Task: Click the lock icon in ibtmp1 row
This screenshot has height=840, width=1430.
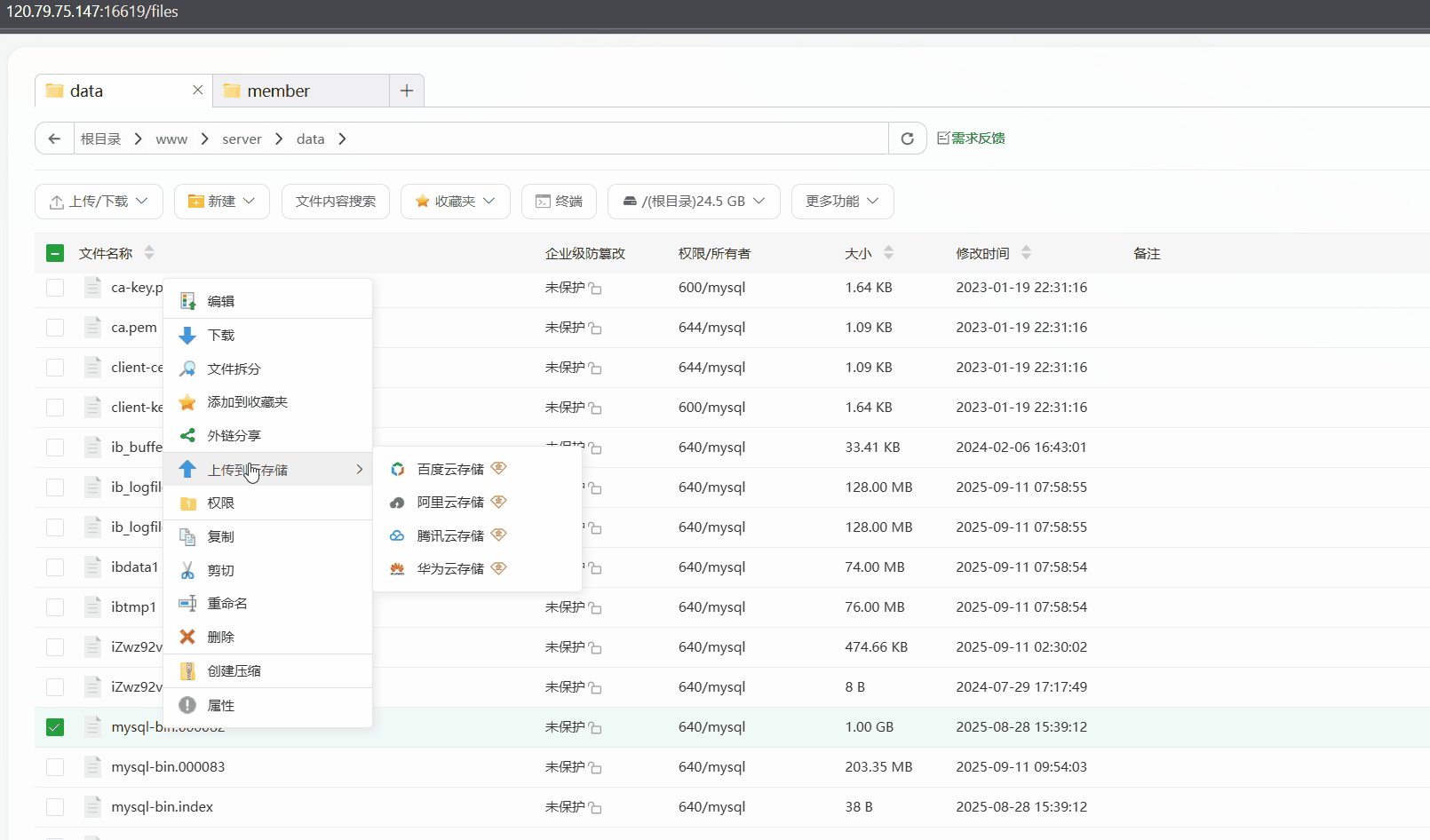Action: click(x=595, y=608)
